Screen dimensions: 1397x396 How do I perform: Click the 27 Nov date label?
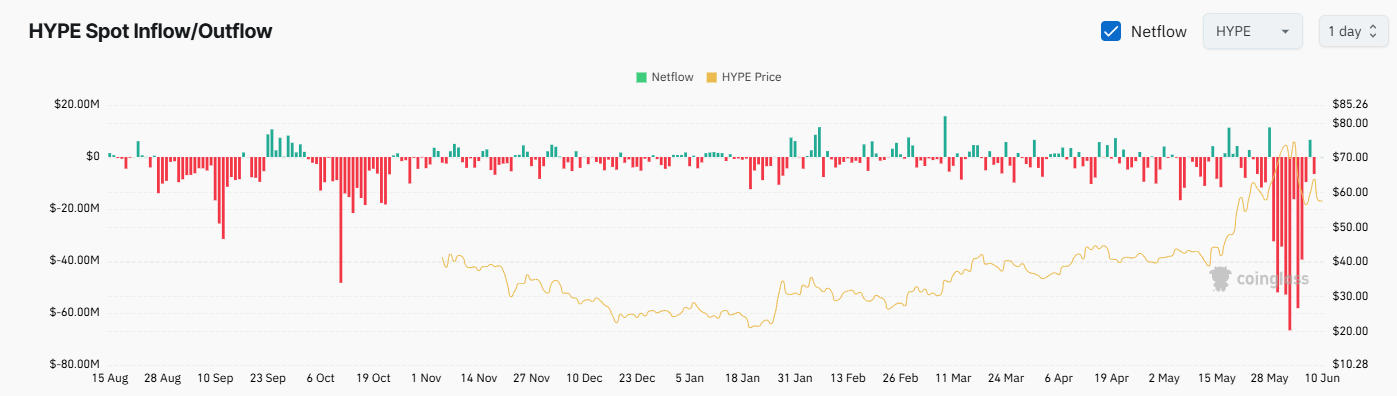(532, 379)
